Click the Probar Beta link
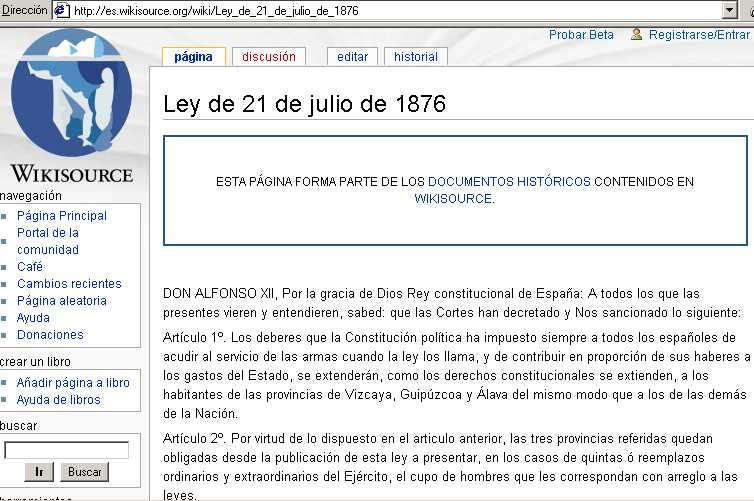Viewport: 754px width, 501px height. coord(581,35)
